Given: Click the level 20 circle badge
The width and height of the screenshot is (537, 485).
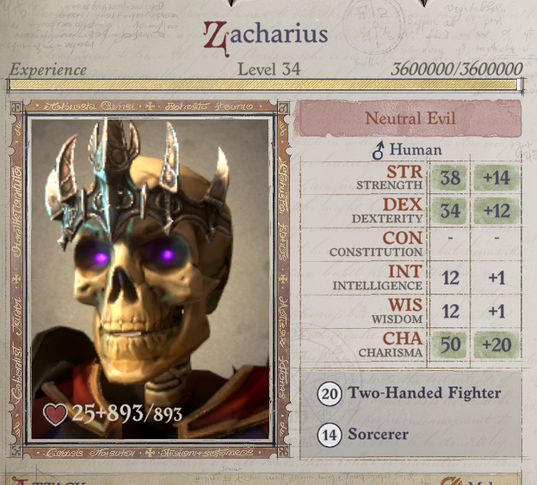Looking at the screenshot, I should click(329, 394).
